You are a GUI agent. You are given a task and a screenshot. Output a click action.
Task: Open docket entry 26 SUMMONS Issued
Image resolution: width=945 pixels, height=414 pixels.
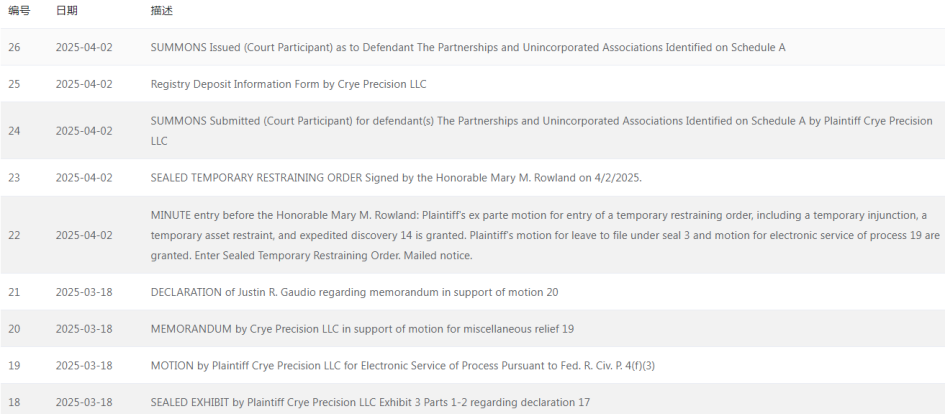tap(468, 47)
